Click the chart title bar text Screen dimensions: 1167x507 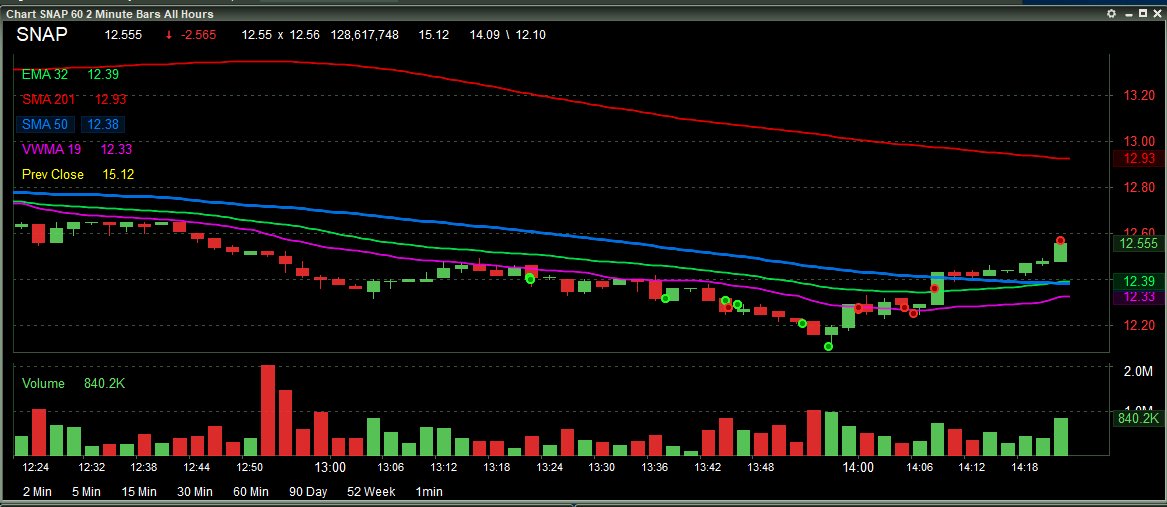(x=109, y=13)
